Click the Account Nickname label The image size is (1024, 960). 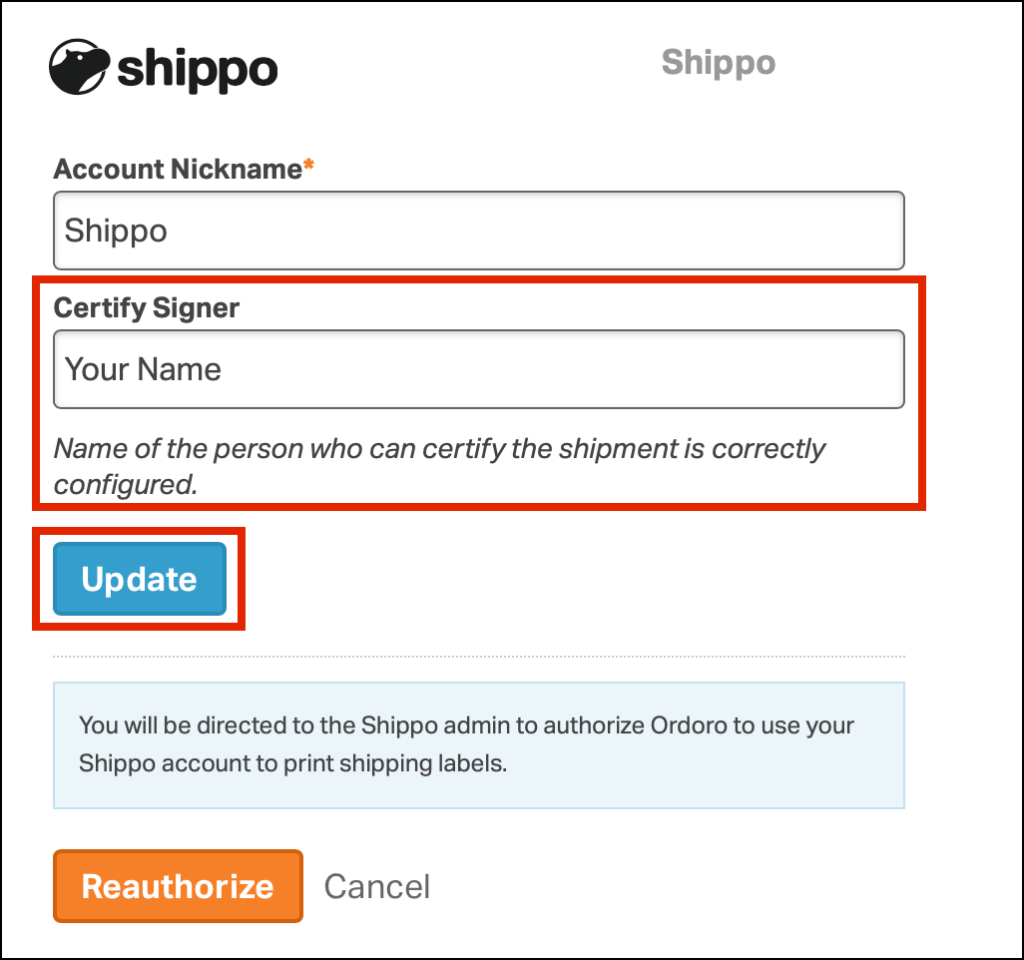178,169
